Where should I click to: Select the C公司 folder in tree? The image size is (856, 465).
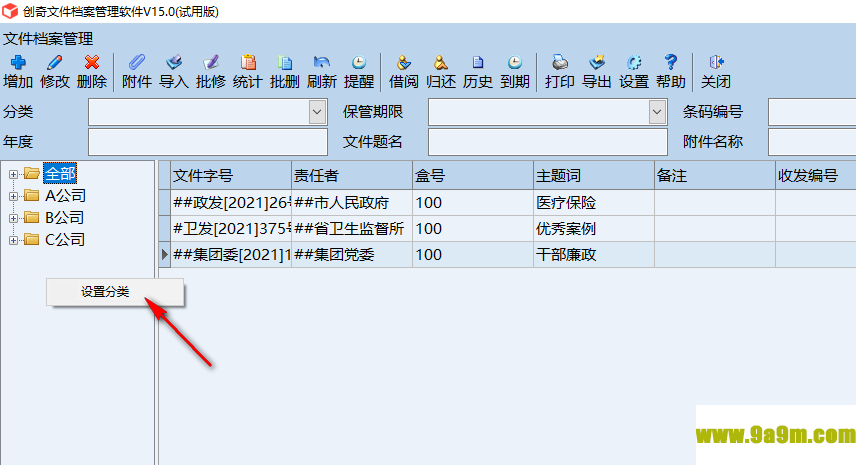point(64,239)
